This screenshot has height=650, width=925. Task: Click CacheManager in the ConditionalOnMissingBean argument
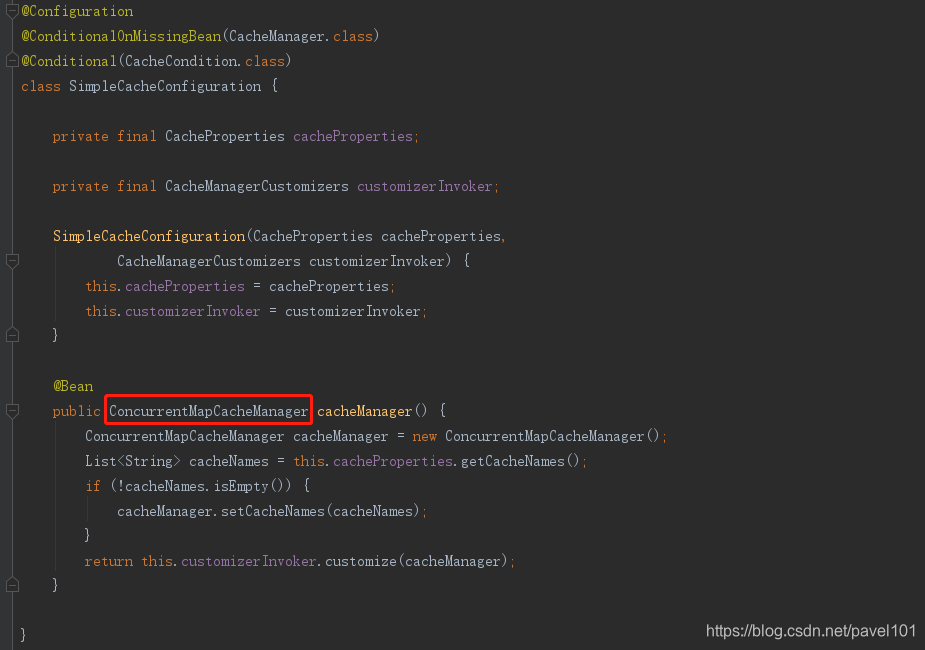[x=276, y=36]
